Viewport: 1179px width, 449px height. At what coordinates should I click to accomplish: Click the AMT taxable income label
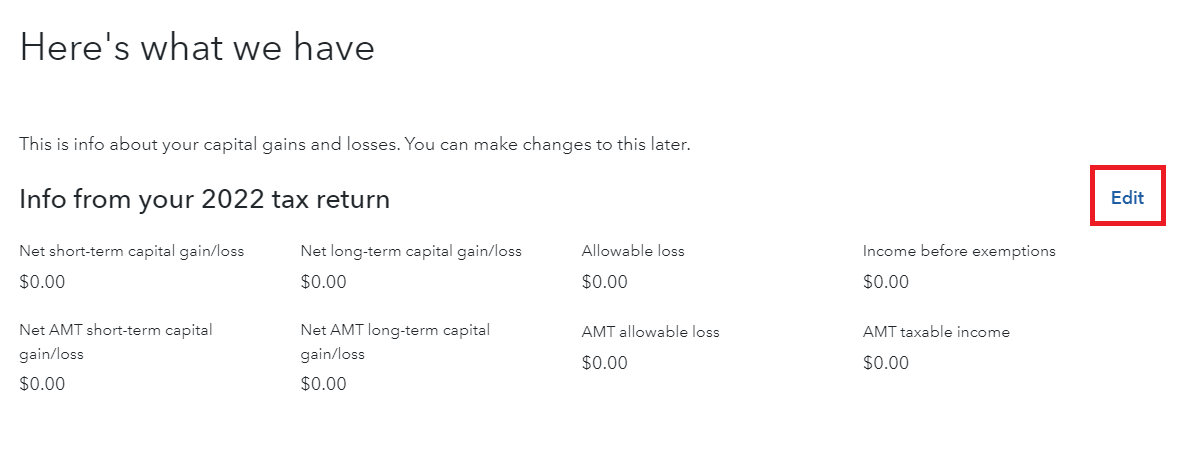pyautogui.click(x=936, y=332)
